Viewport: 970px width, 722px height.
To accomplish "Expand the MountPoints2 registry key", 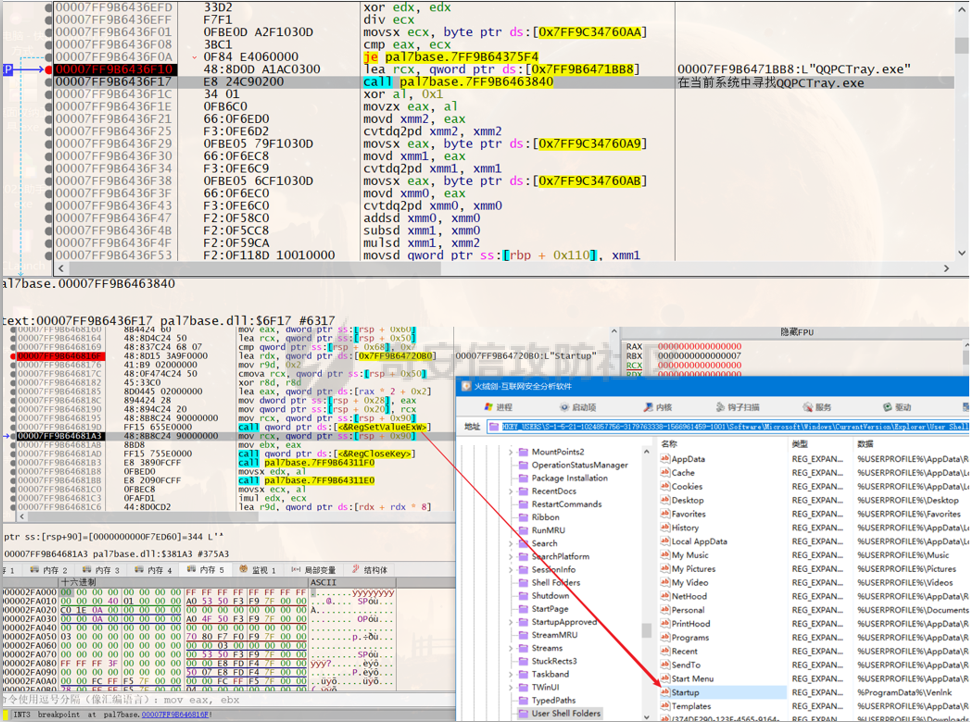I will click(x=510, y=452).
